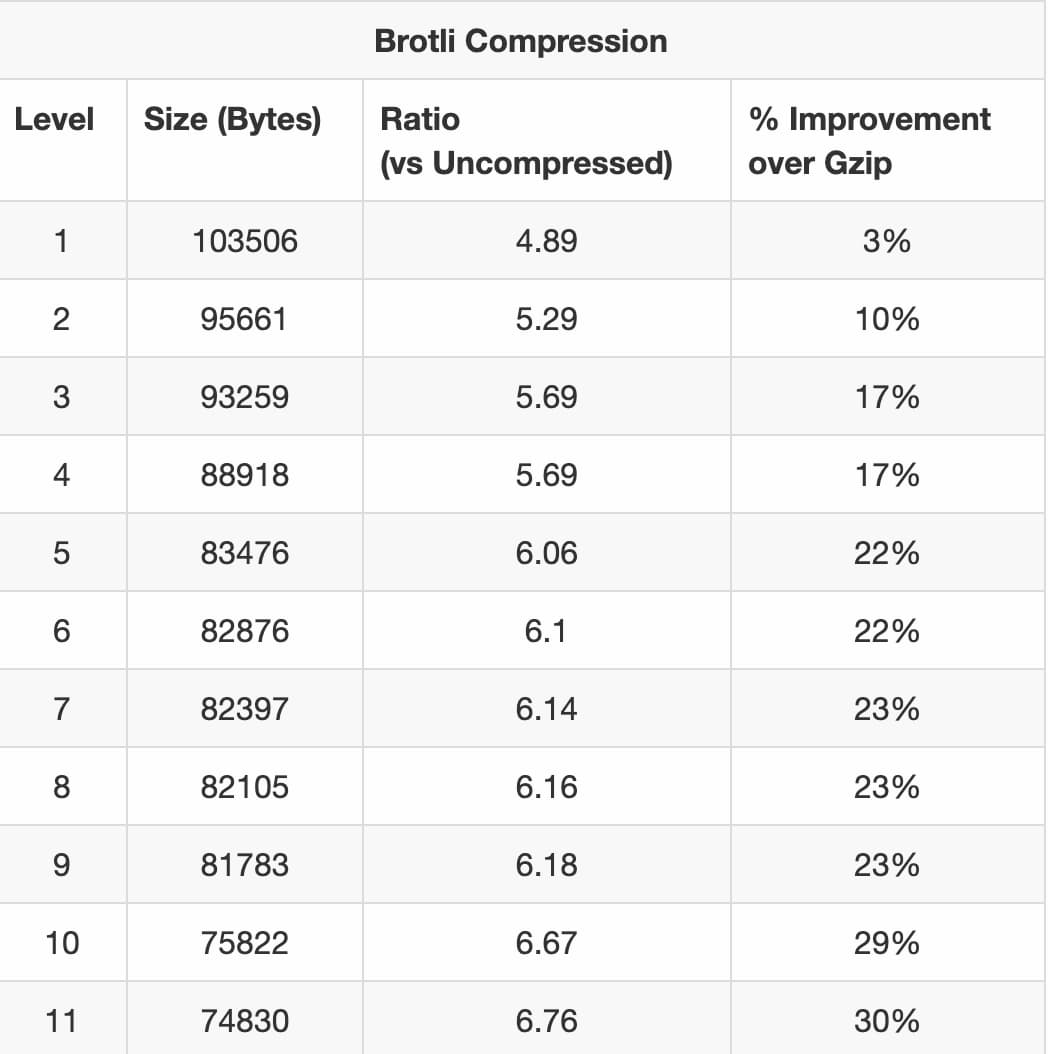Click the ratio cell 4.89

click(x=546, y=241)
